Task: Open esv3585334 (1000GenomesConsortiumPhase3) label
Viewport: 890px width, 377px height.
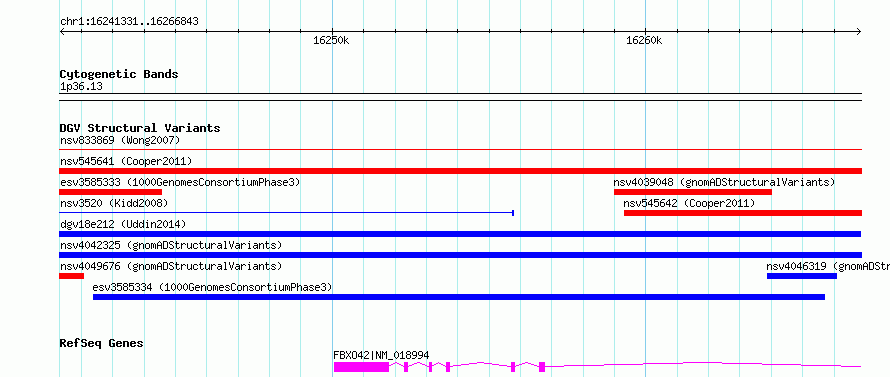Action: [212, 288]
